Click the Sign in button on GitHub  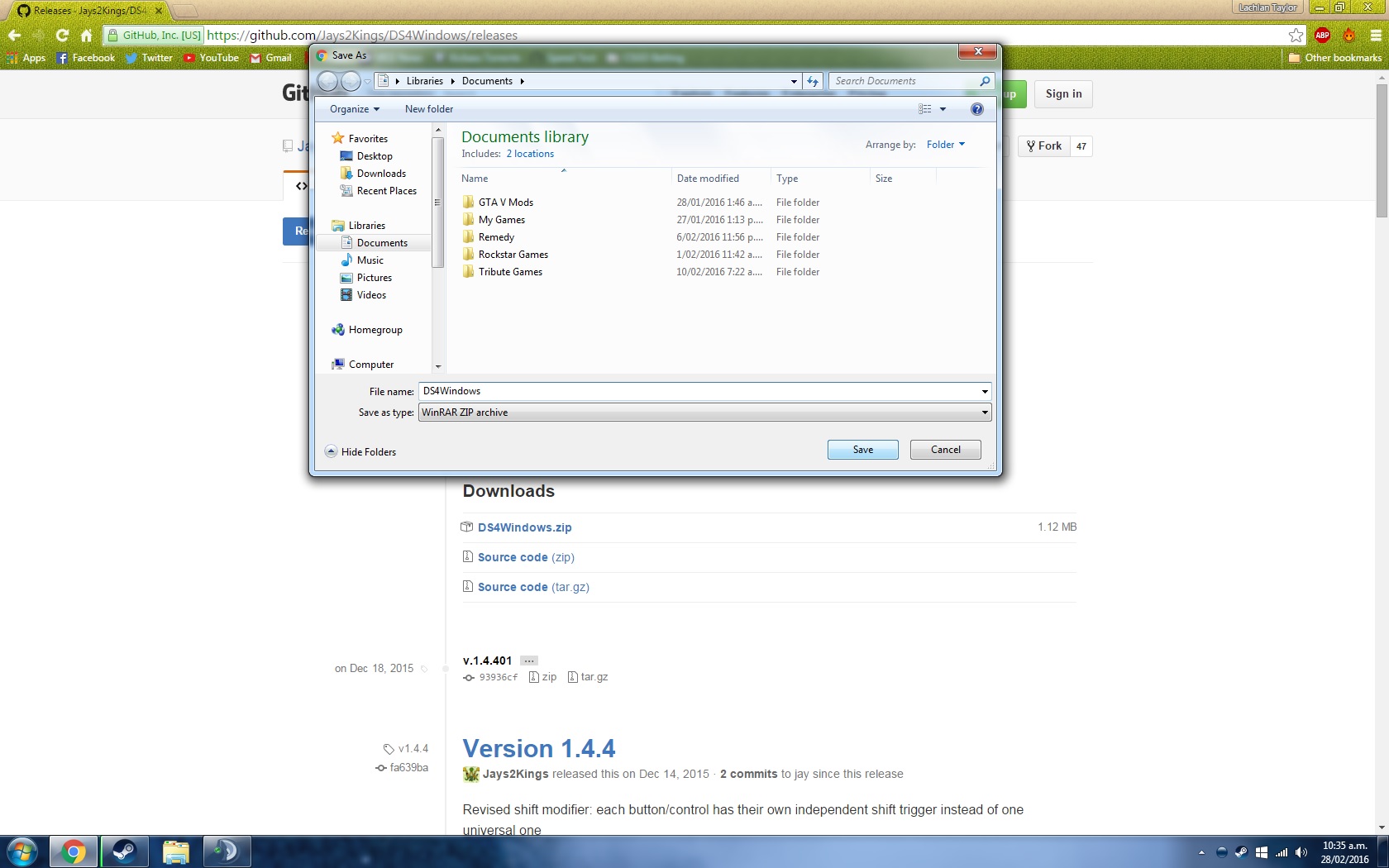pyautogui.click(x=1063, y=94)
